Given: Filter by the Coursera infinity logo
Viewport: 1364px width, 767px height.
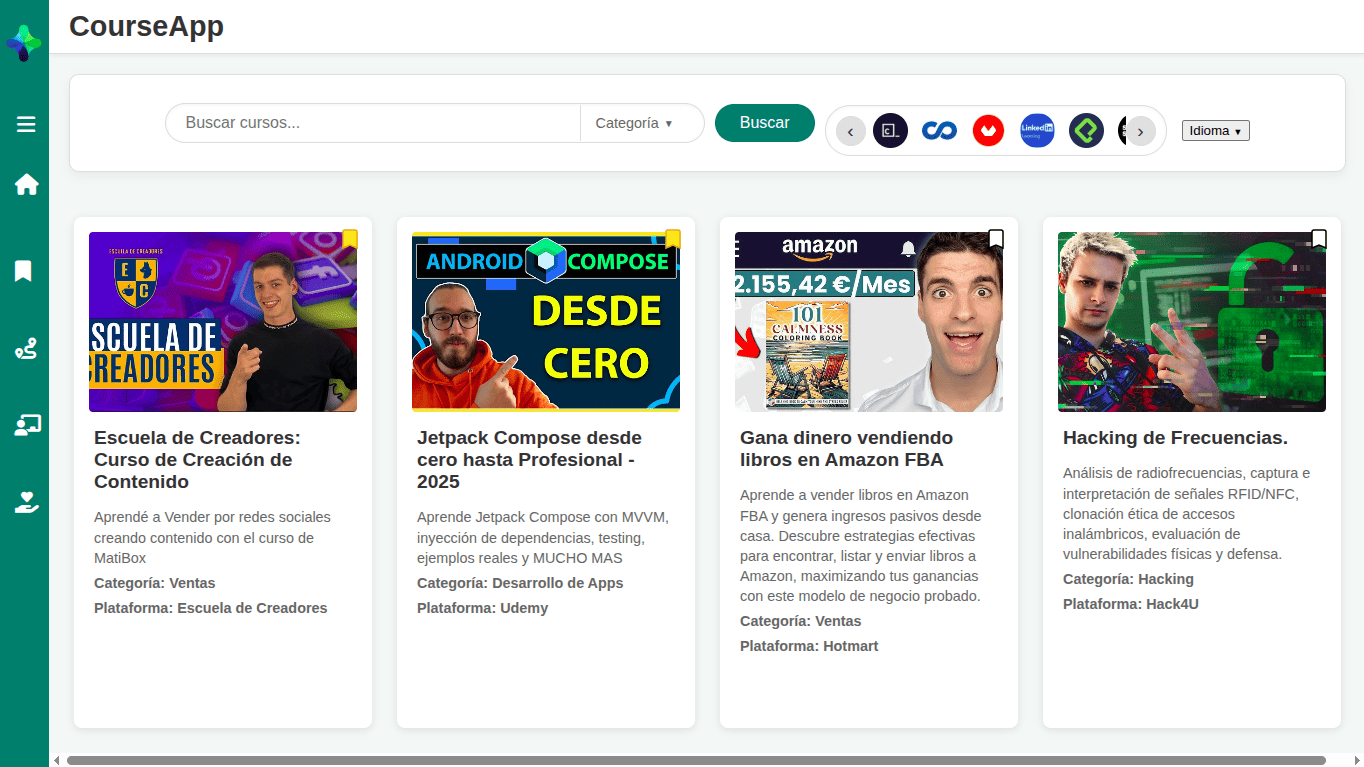Looking at the screenshot, I should click(x=939, y=131).
